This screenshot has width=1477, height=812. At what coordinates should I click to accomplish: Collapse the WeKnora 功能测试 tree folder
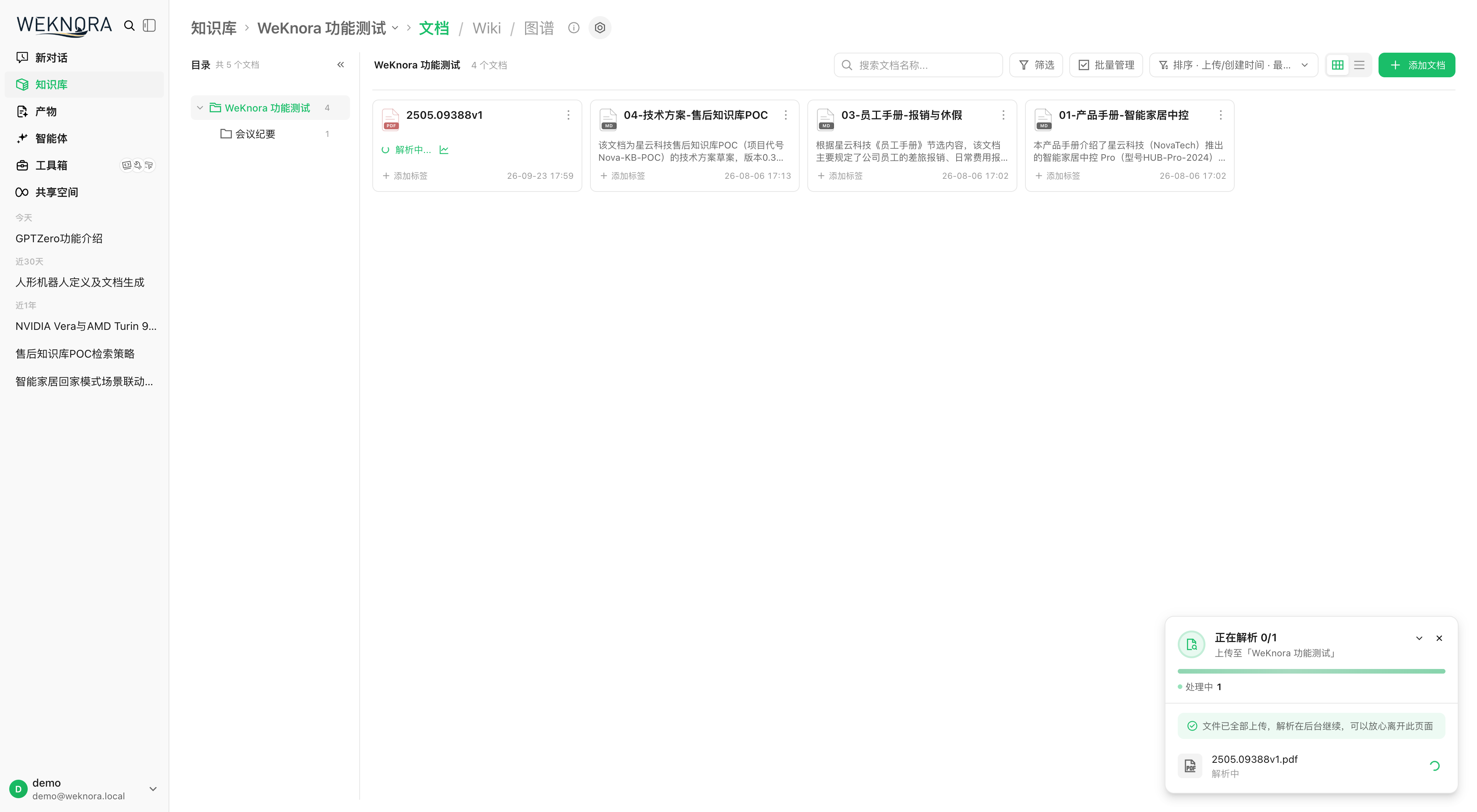[x=200, y=108]
